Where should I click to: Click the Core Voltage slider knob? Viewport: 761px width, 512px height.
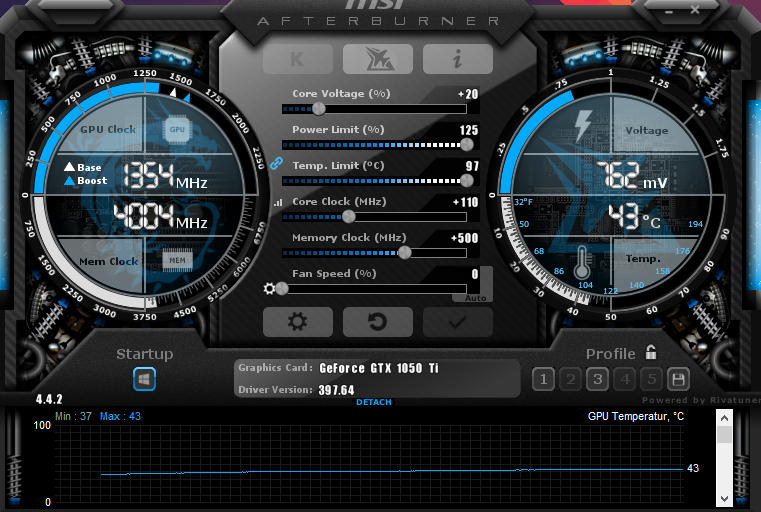319,109
